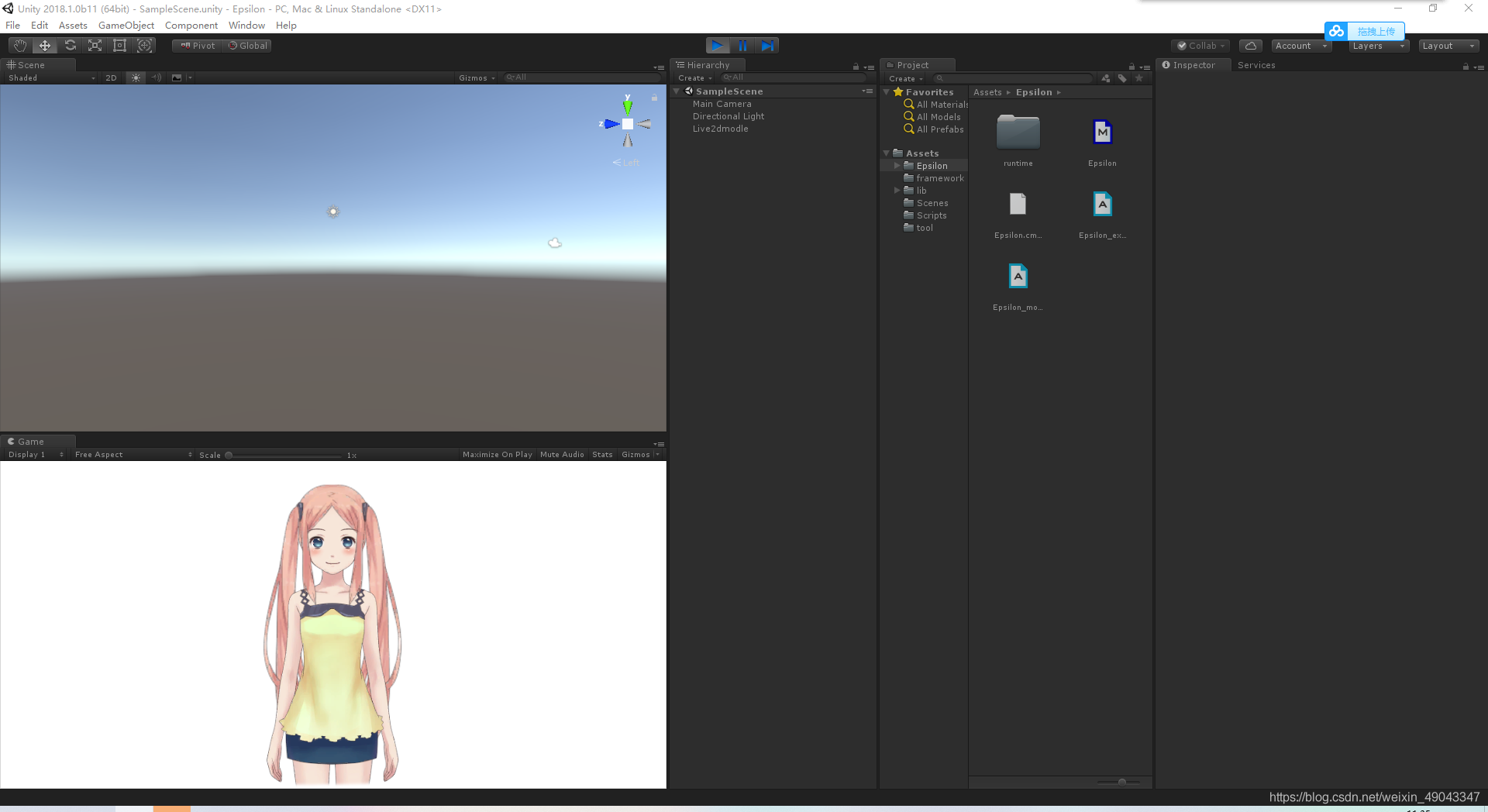1488x812 pixels.
Task: Open the Inspector panel options menu
Action: [1479, 67]
